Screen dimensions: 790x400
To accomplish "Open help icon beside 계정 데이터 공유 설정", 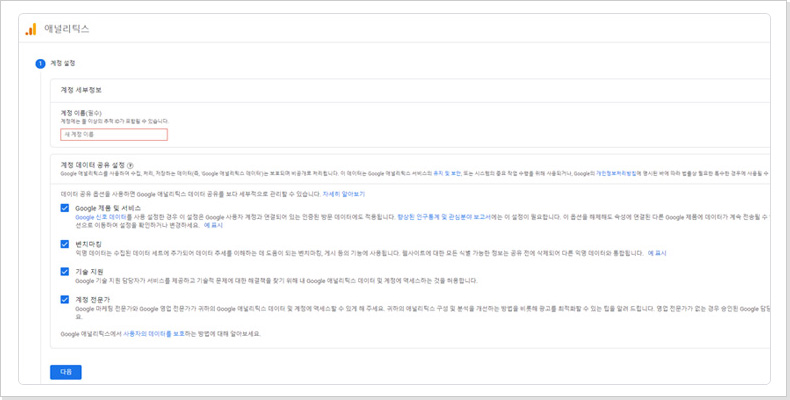I will pyautogui.click(x=130, y=165).
